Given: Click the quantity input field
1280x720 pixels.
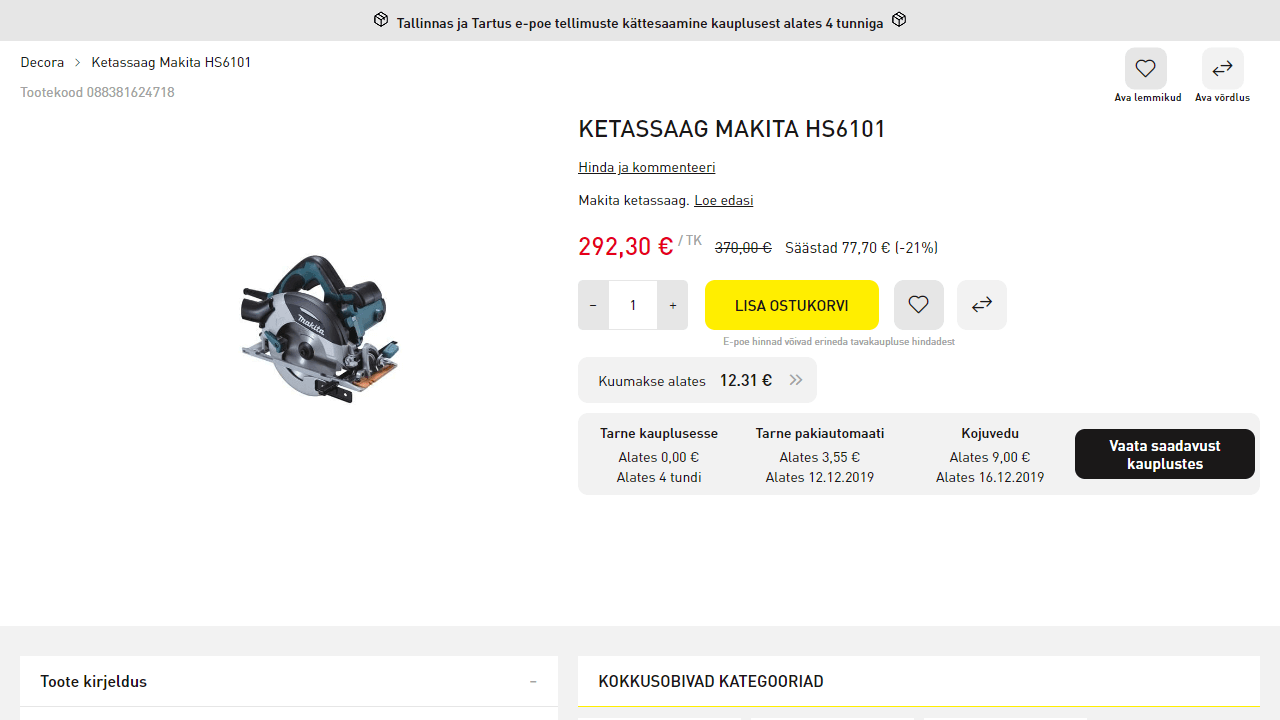Looking at the screenshot, I should [633, 305].
